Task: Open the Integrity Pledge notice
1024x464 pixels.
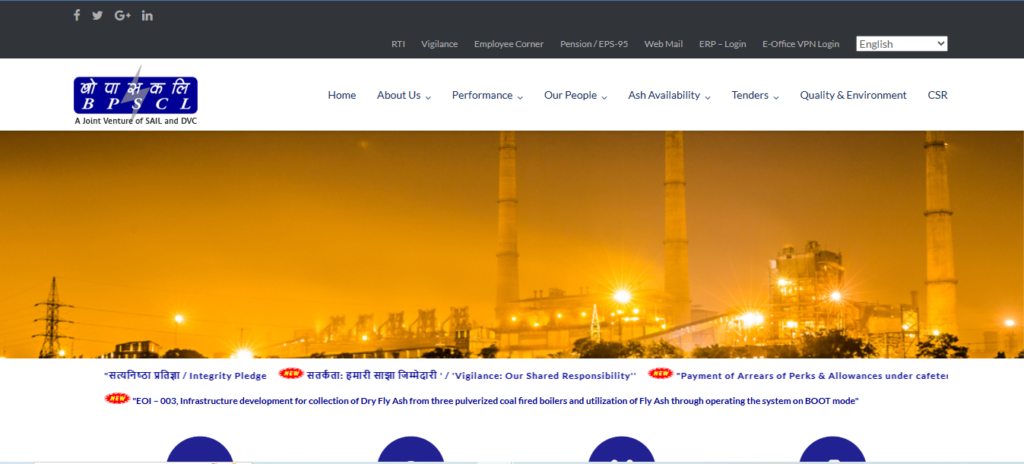Action: tap(185, 376)
